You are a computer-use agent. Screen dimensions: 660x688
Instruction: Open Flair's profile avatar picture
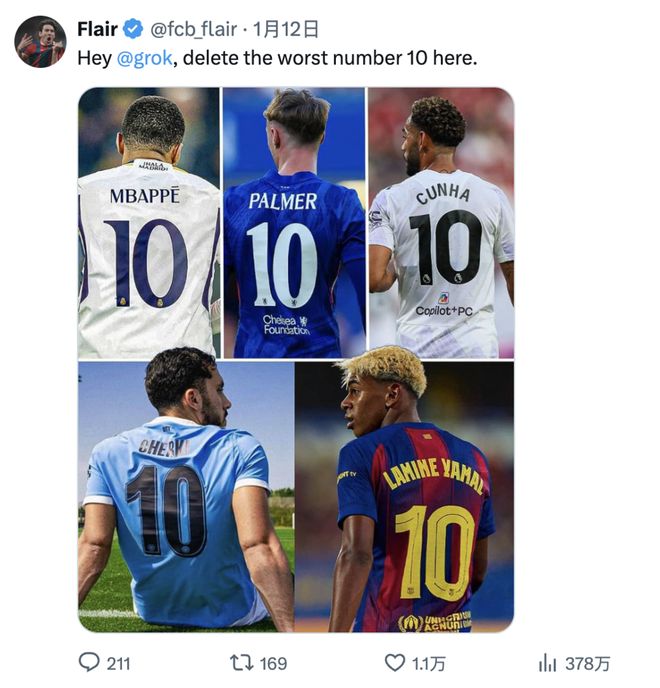pos(40,41)
